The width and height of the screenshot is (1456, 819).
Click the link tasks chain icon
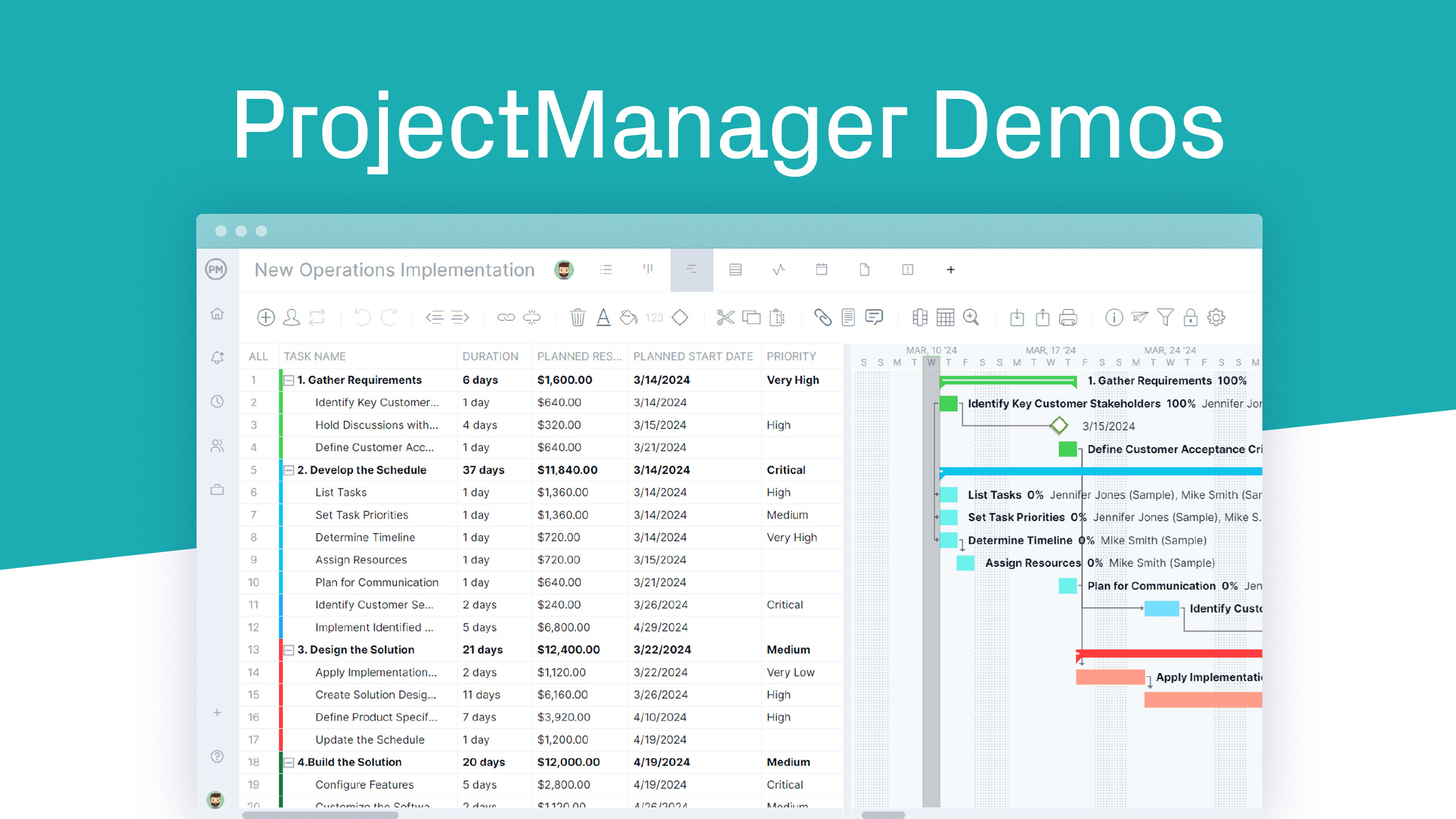click(x=506, y=317)
